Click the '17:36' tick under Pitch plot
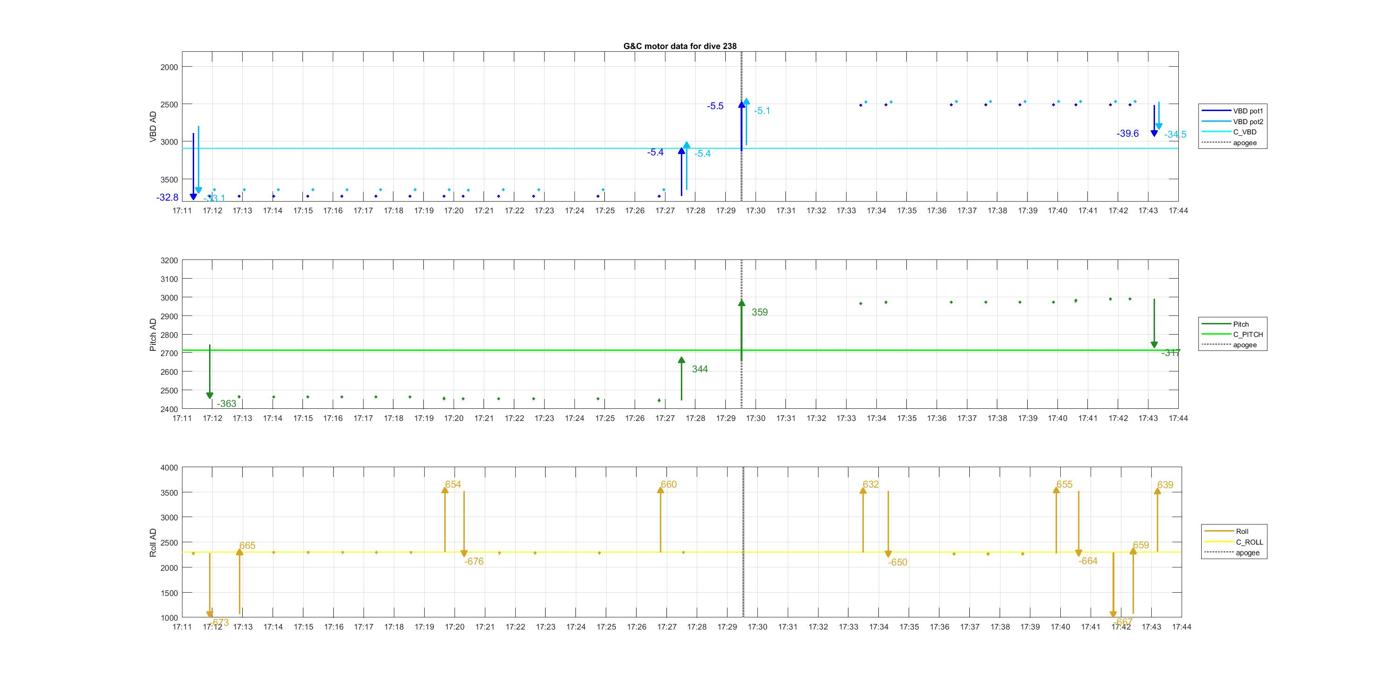This screenshot has height=693, width=1400. pyautogui.click(x=937, y=418)
